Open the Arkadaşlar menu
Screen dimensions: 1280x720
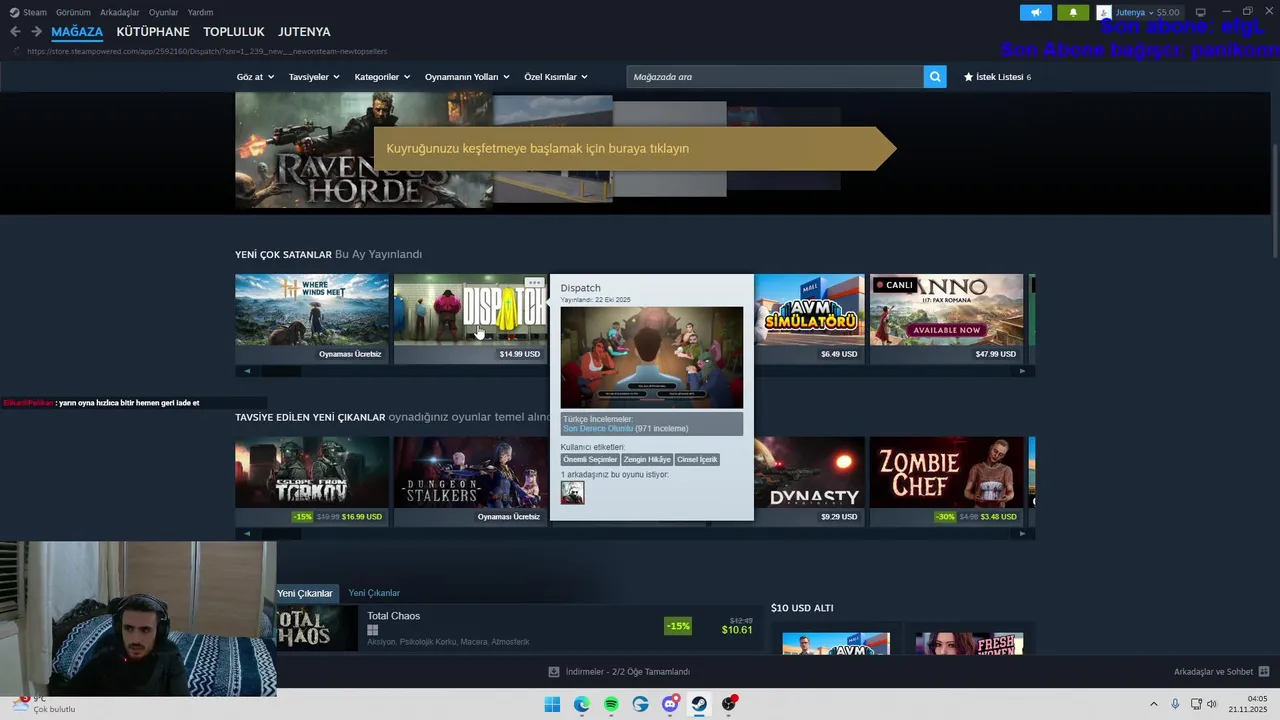pos(120,12)
